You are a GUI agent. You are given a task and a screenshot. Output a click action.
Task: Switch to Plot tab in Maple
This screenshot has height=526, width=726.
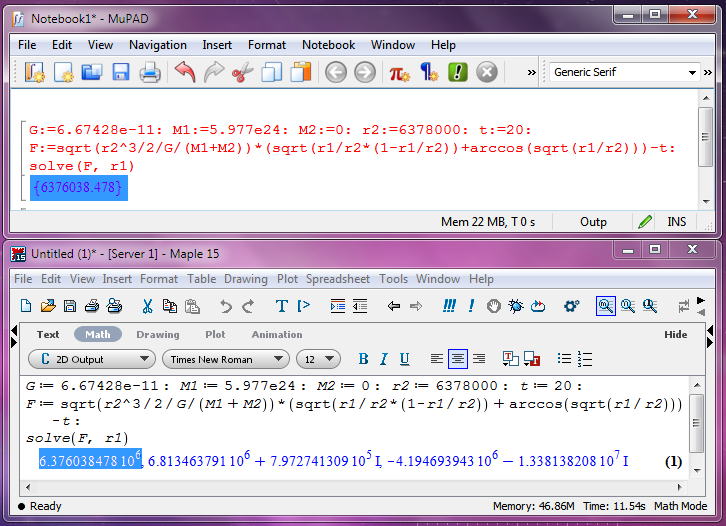tap(215, 334)
